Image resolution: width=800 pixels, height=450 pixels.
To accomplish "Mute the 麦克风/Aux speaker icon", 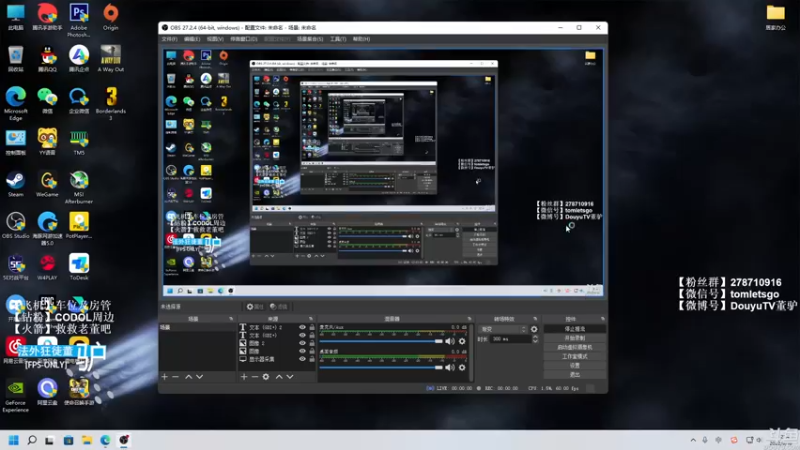I will point(449,341).
